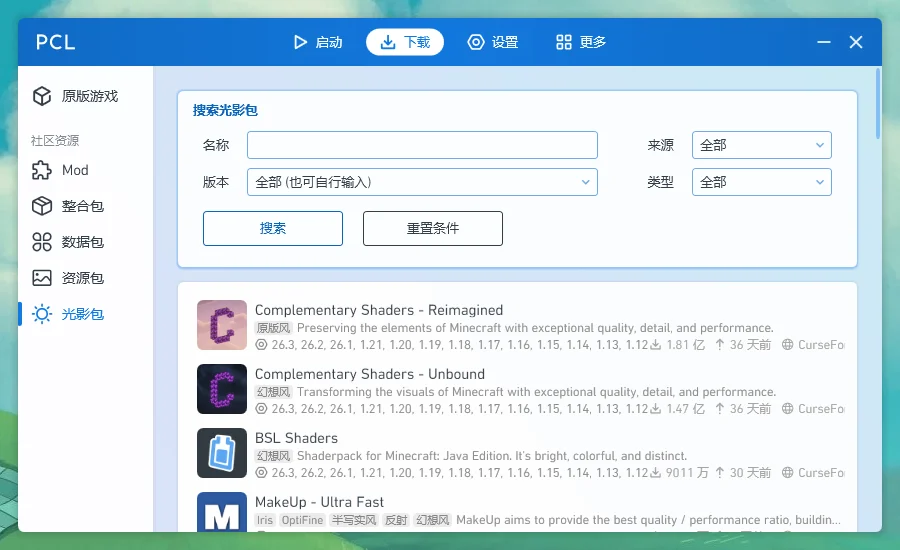This screenshot has height=550, width=900.
Task: Open the 资源包 resource pack section
Action: click(x=86, y=278)
